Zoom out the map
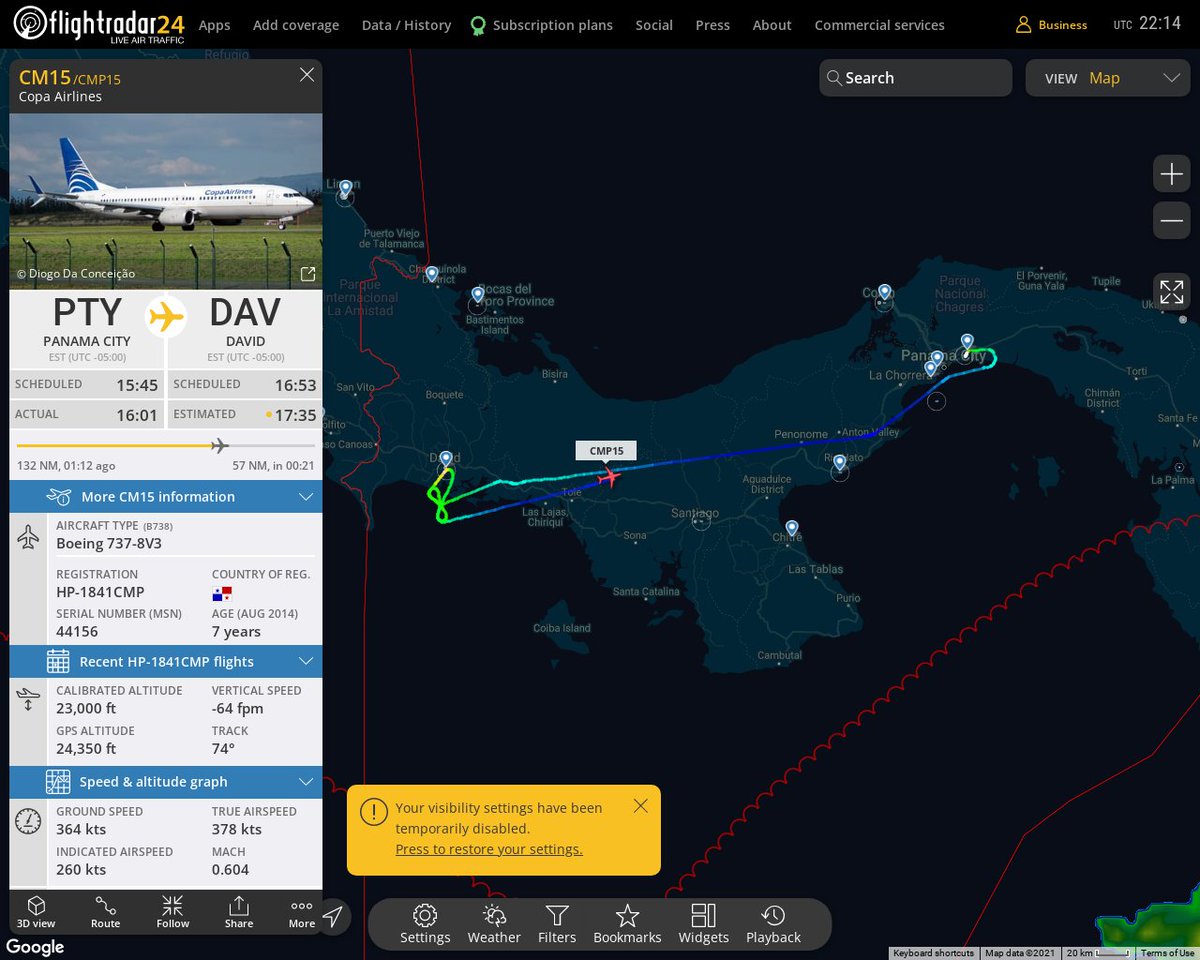 pos(1171,220)
